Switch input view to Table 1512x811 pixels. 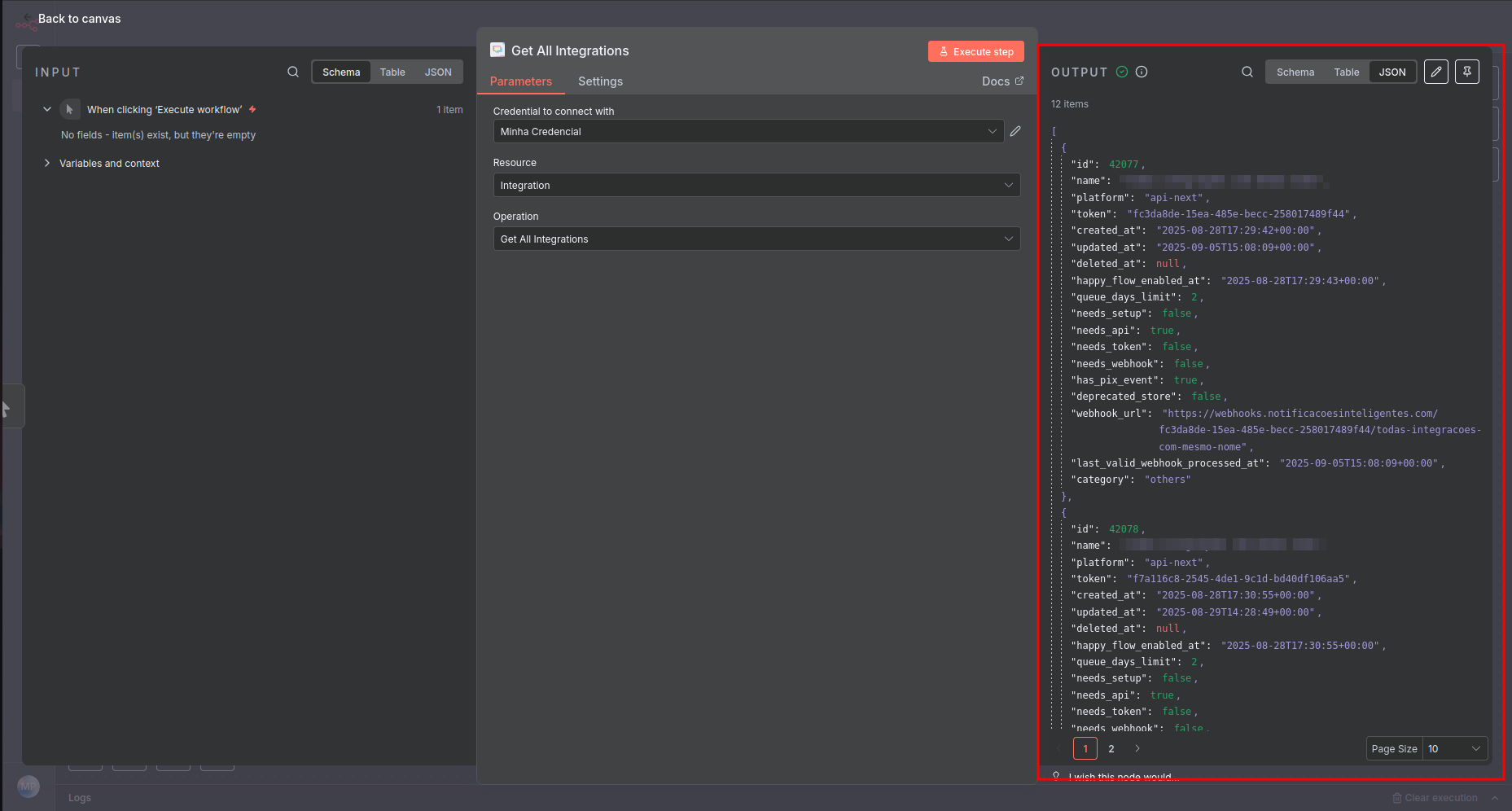(x=392, y=72)
